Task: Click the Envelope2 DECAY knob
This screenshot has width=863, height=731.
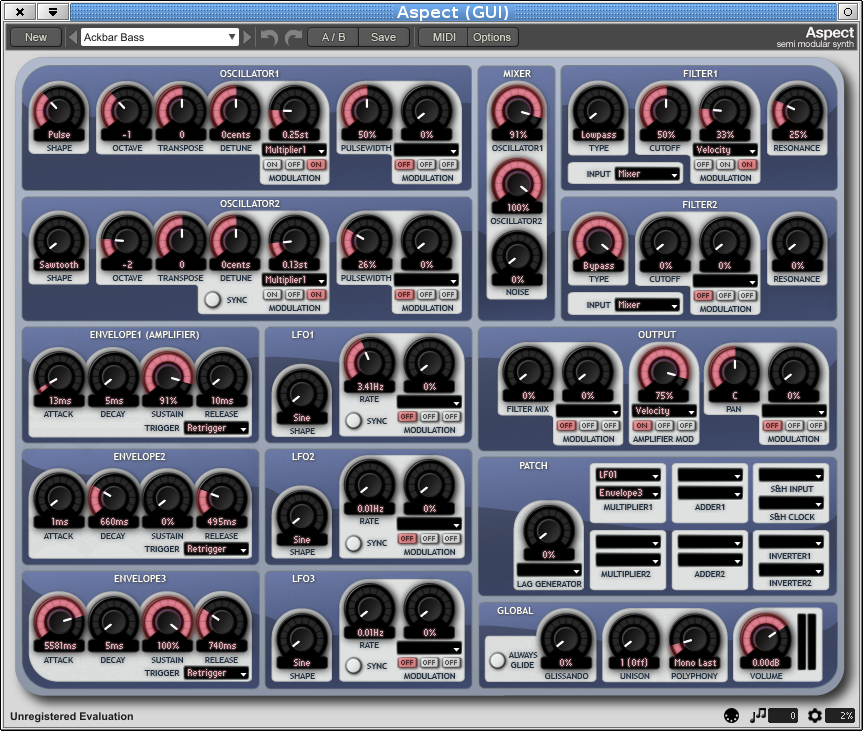Action: click(113, 499)
